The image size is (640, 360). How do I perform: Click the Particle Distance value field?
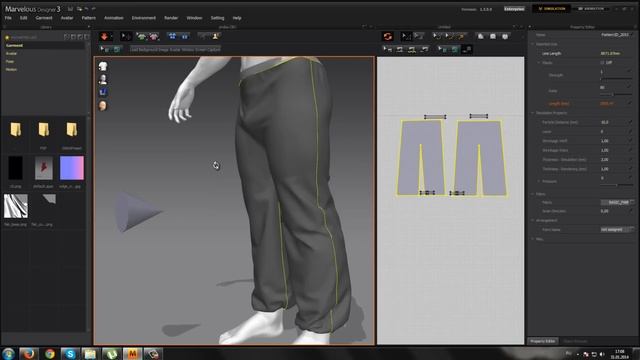pos(616,122)
